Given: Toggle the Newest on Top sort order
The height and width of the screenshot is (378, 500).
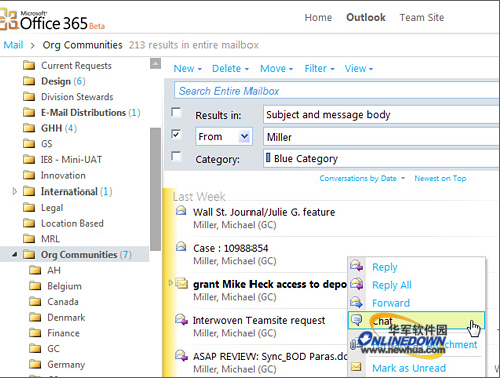Looking at the screenshot, I should 440,178.
